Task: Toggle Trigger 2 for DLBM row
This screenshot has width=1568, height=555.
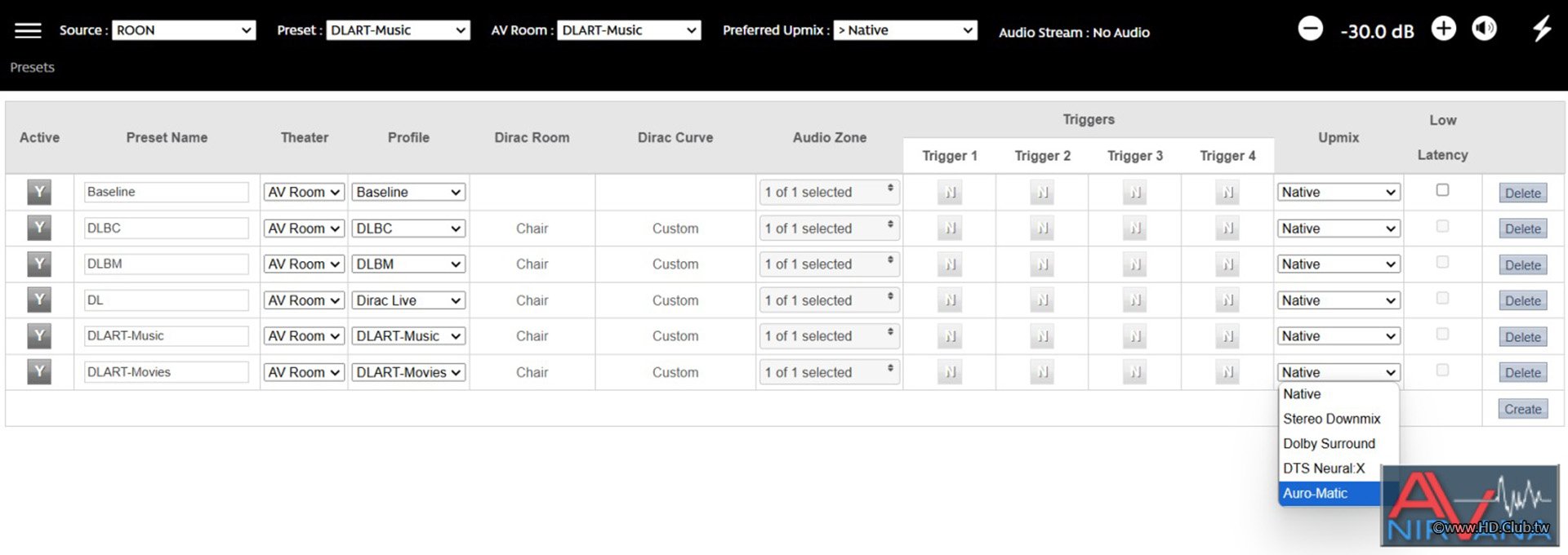Action: click(x=1042, y=264)
